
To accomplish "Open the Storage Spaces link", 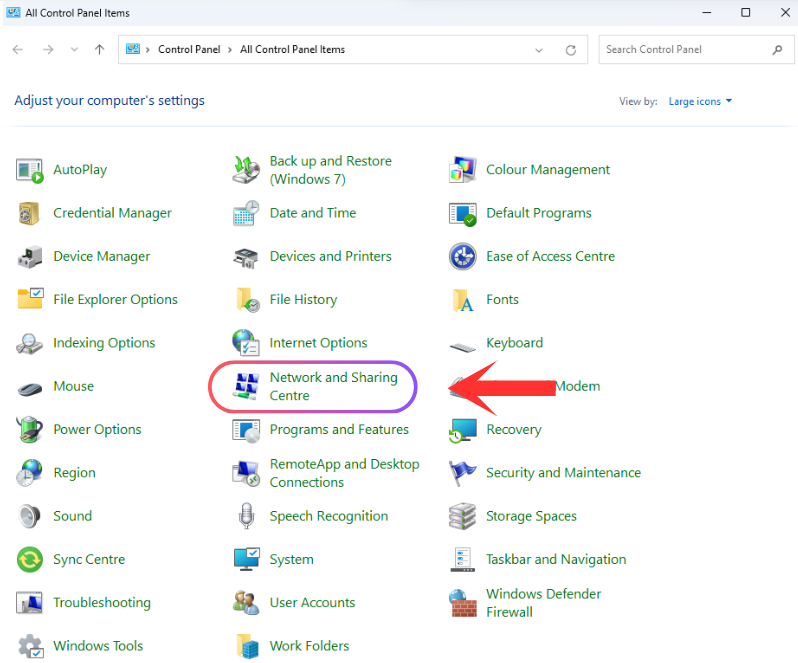I will (531, 516).
